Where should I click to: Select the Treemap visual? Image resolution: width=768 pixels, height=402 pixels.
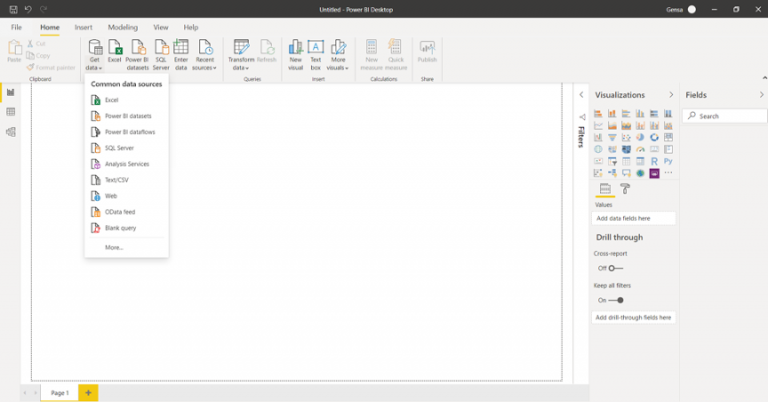668,138
